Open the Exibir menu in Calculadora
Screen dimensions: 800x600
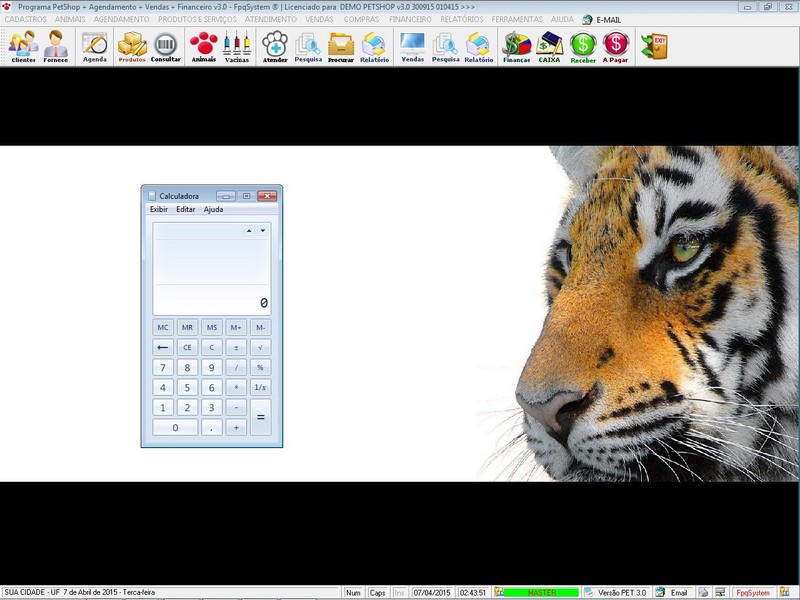[x=159, y=210]
